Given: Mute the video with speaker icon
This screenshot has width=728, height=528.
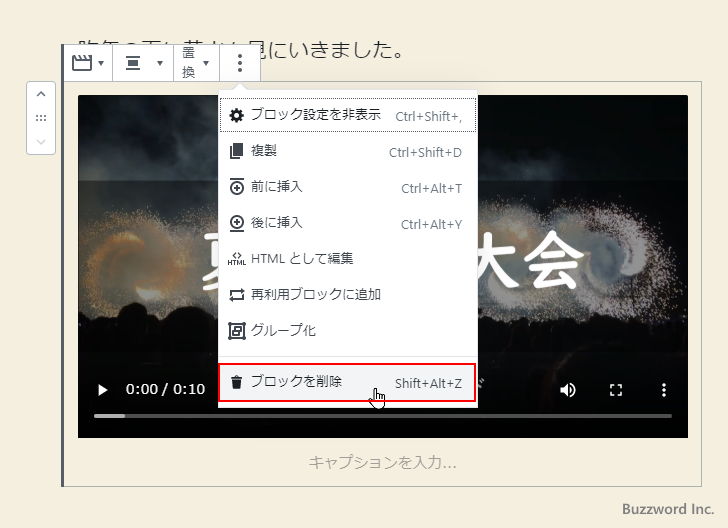Looking at the screenshot, I should [x=568, y=390].
